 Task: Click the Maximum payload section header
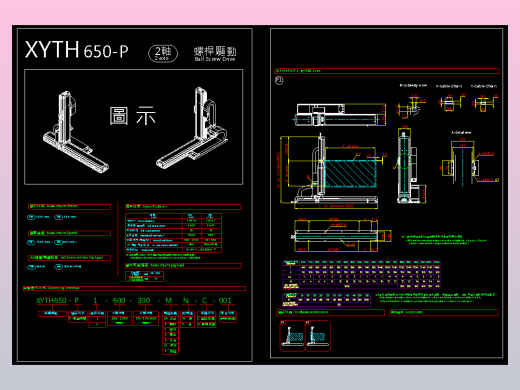click(x=183, y=266)
